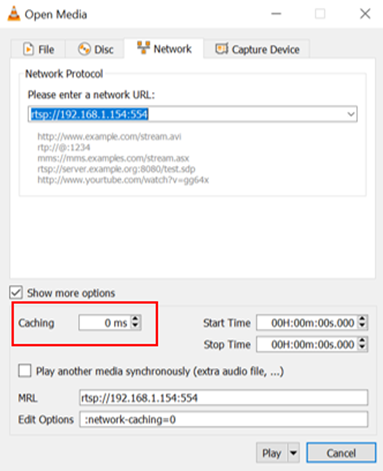Screen dimensions: 383x471
Task: Click the File tab's play-page icon
Action: pyautogui.click(x=28, y=49)
